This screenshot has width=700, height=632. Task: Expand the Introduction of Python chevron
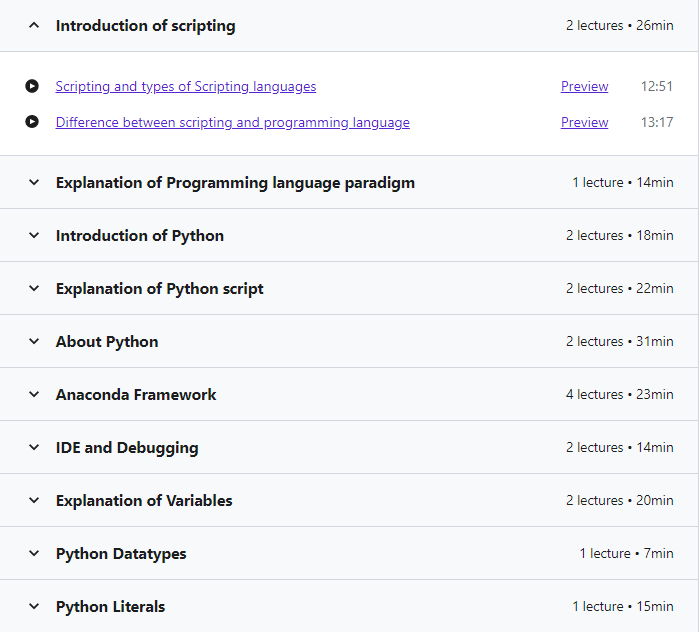pos(34,236)
